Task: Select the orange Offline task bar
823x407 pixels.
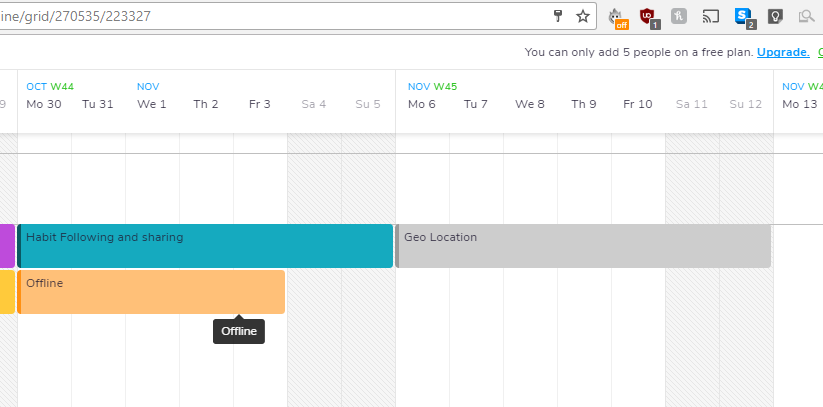Action: (x=151, y=292)
